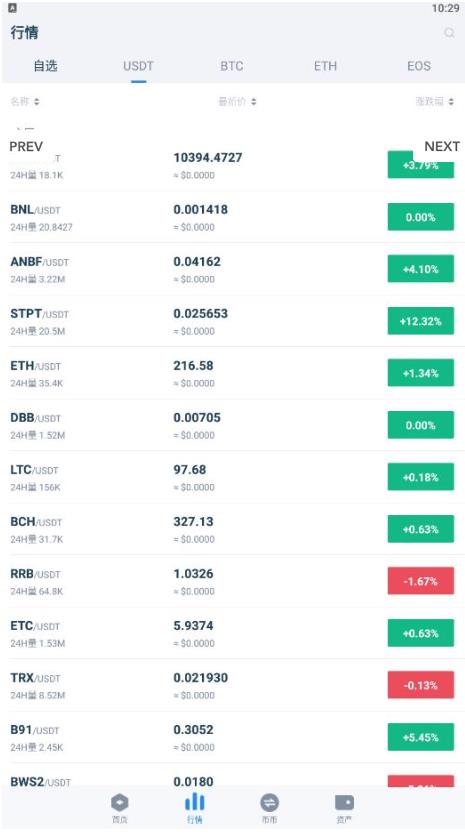The image size is (465, 839).
Task: Click the PREV button
Action: click(26, 146)
